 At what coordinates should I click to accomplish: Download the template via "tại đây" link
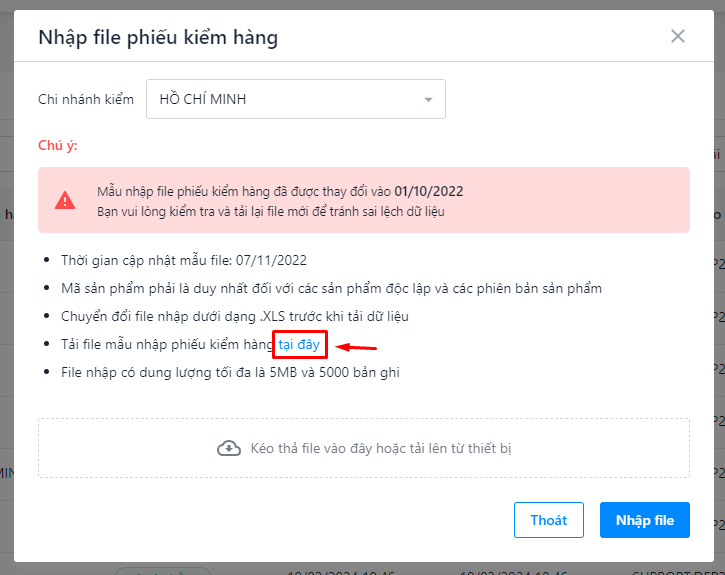299,345
